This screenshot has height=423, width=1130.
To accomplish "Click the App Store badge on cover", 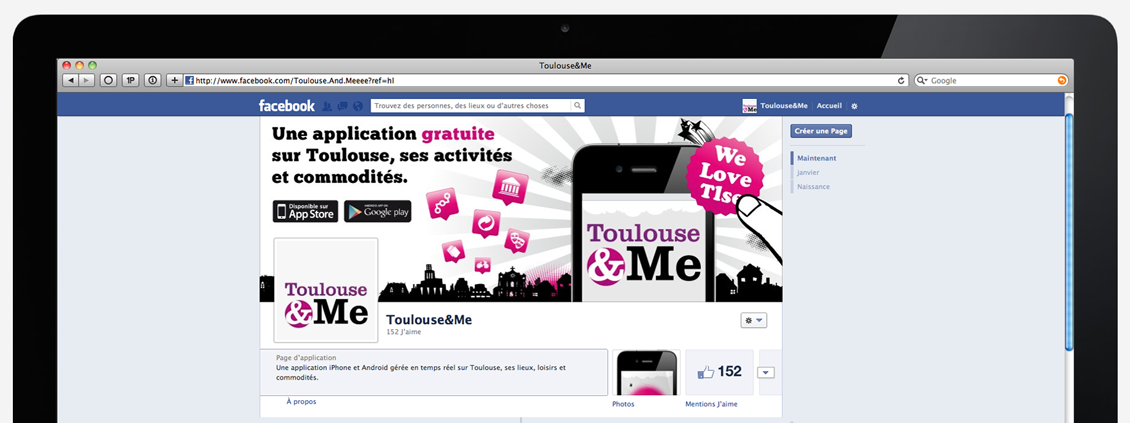I will pos(306,211).
